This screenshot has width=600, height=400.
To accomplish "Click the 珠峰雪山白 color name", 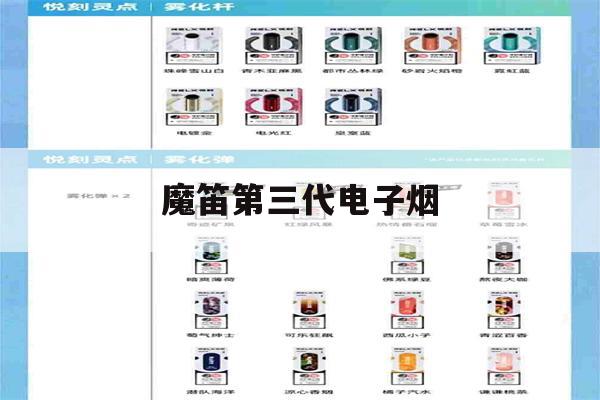I will point(194,71).
